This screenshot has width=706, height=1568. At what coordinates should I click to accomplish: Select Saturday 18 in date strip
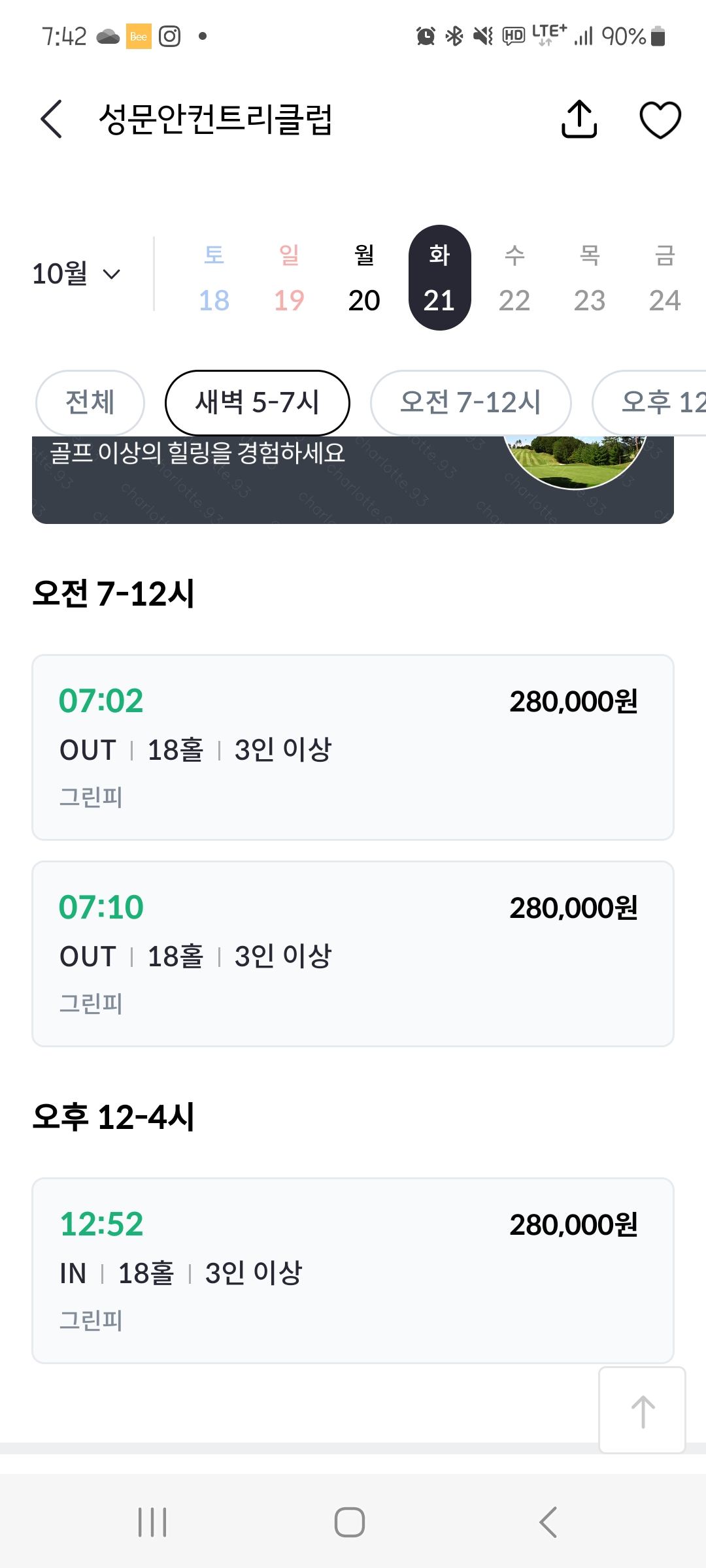click(x=214, y=278)
